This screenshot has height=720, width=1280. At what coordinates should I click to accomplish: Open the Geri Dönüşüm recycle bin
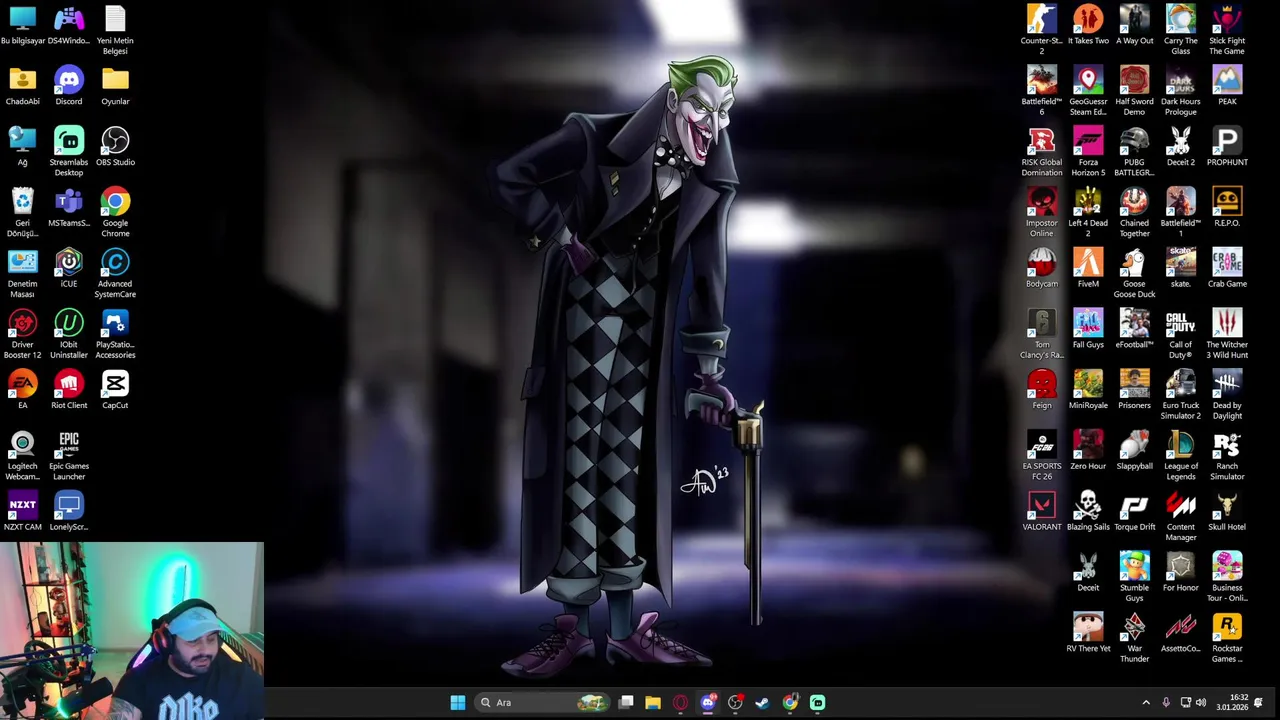point(22,202)
